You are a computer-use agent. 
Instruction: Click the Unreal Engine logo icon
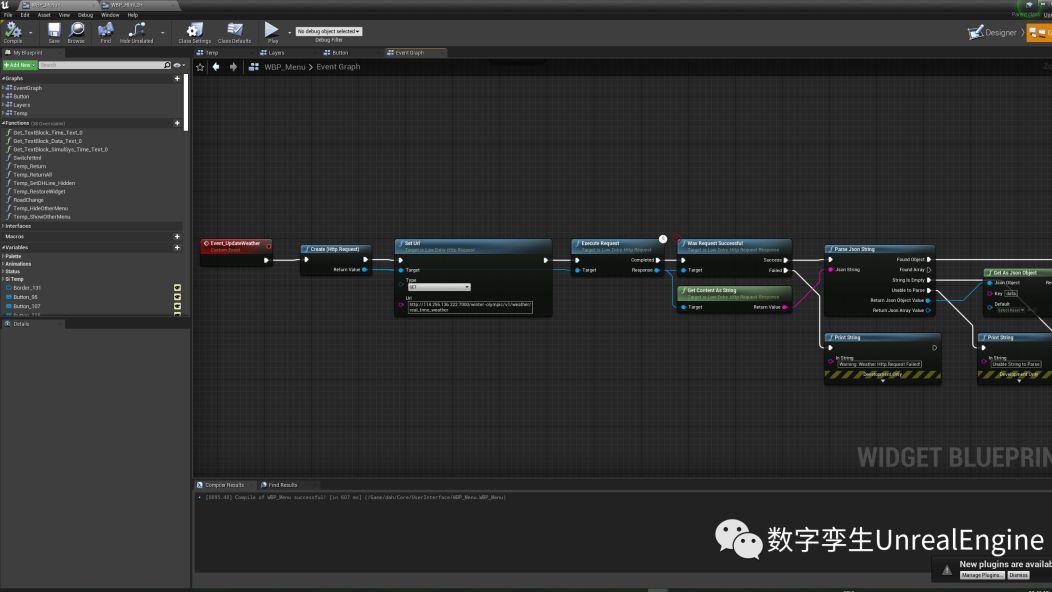[5, 5]
